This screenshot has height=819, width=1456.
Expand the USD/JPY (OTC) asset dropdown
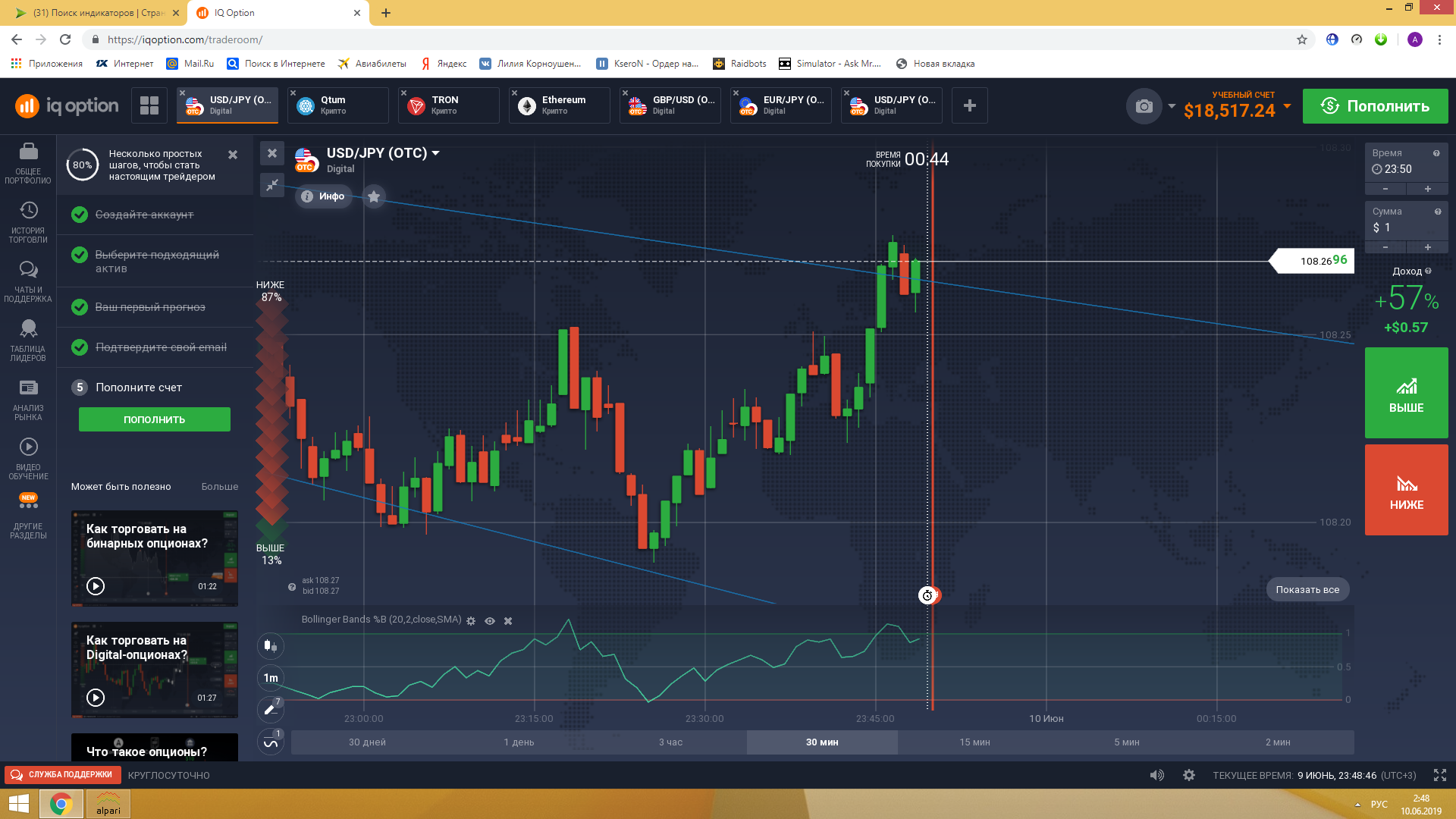[436, 153]
